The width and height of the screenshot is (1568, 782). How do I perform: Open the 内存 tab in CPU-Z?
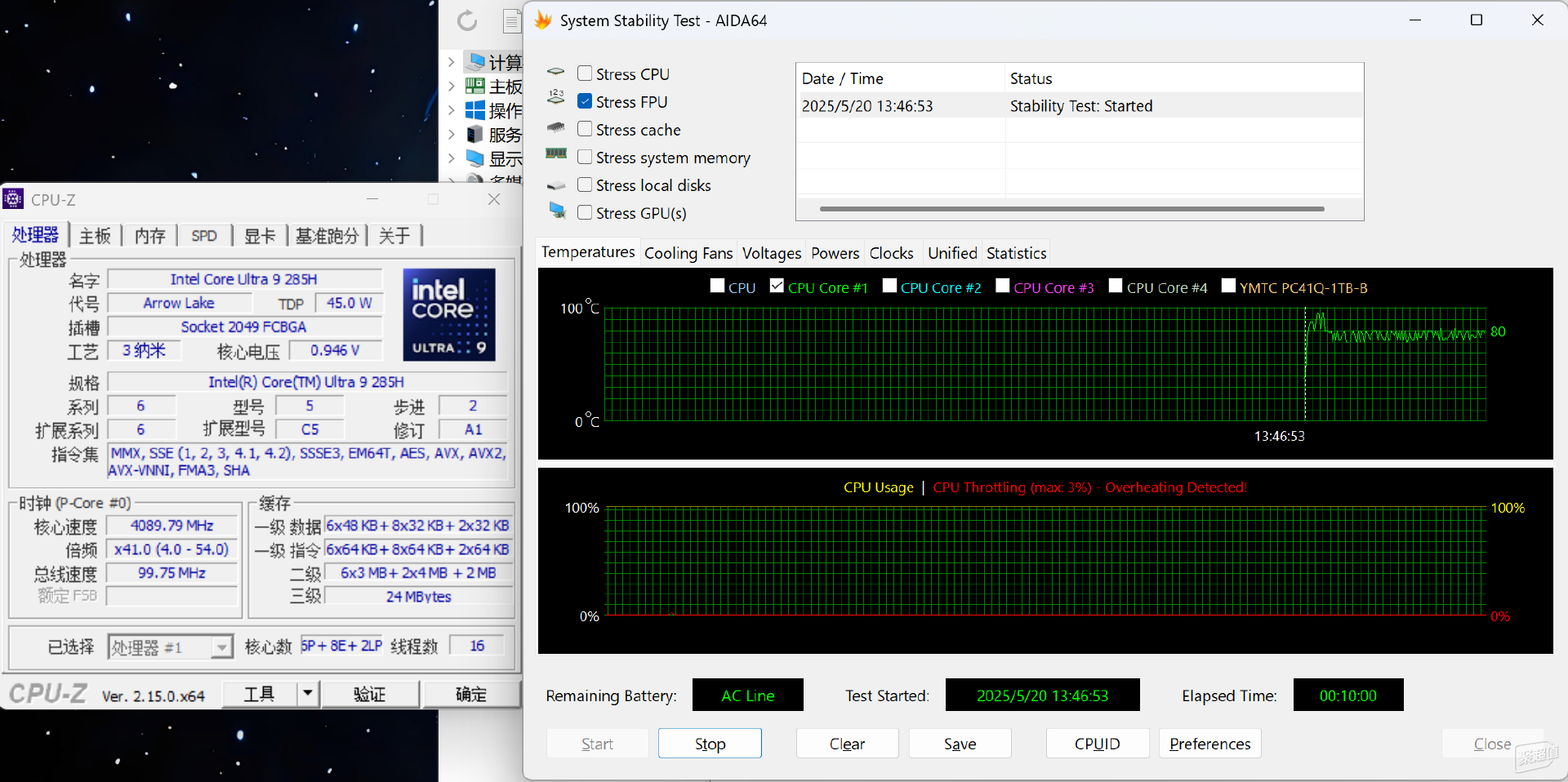[x=149, y=236]
